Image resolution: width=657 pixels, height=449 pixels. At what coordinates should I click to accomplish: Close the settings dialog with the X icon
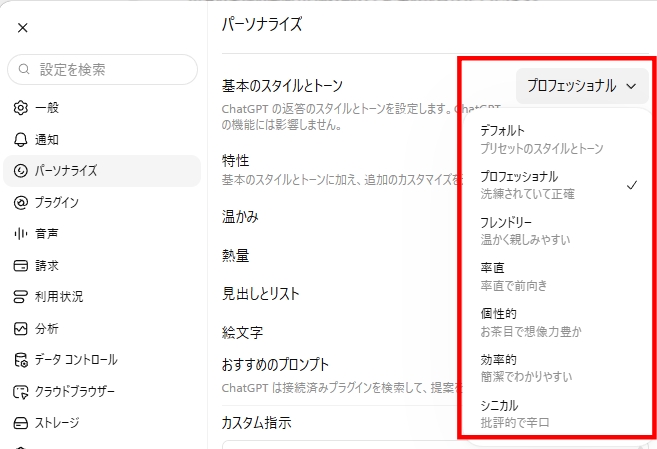(x=23, y=28)
